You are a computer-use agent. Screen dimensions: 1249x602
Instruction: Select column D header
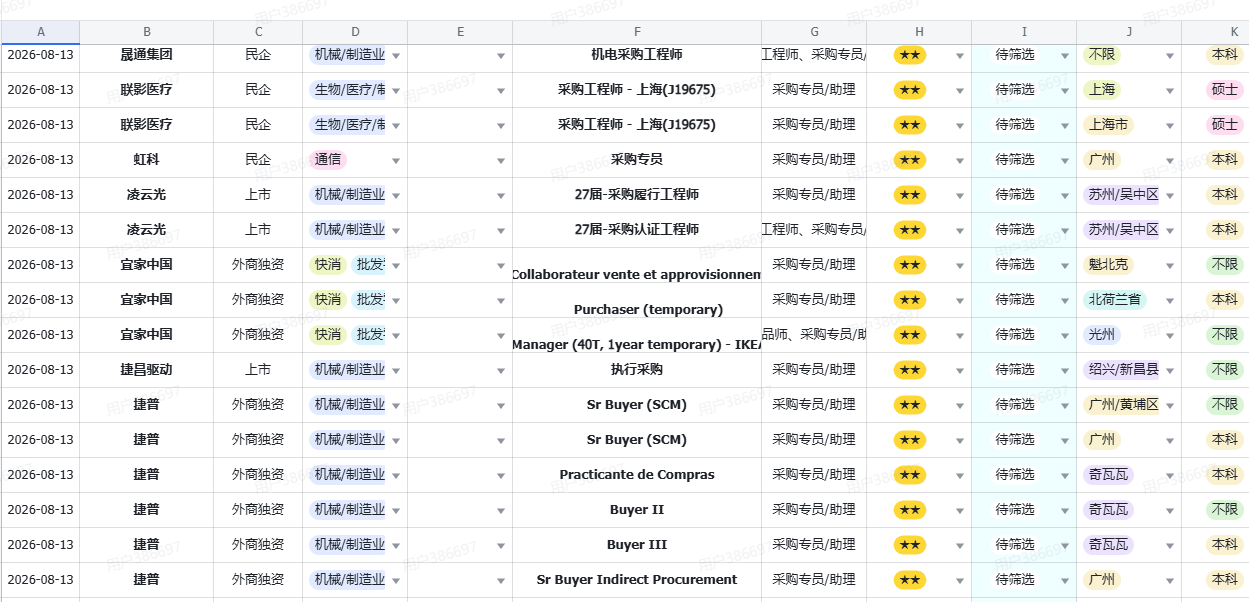pos(355,32)
